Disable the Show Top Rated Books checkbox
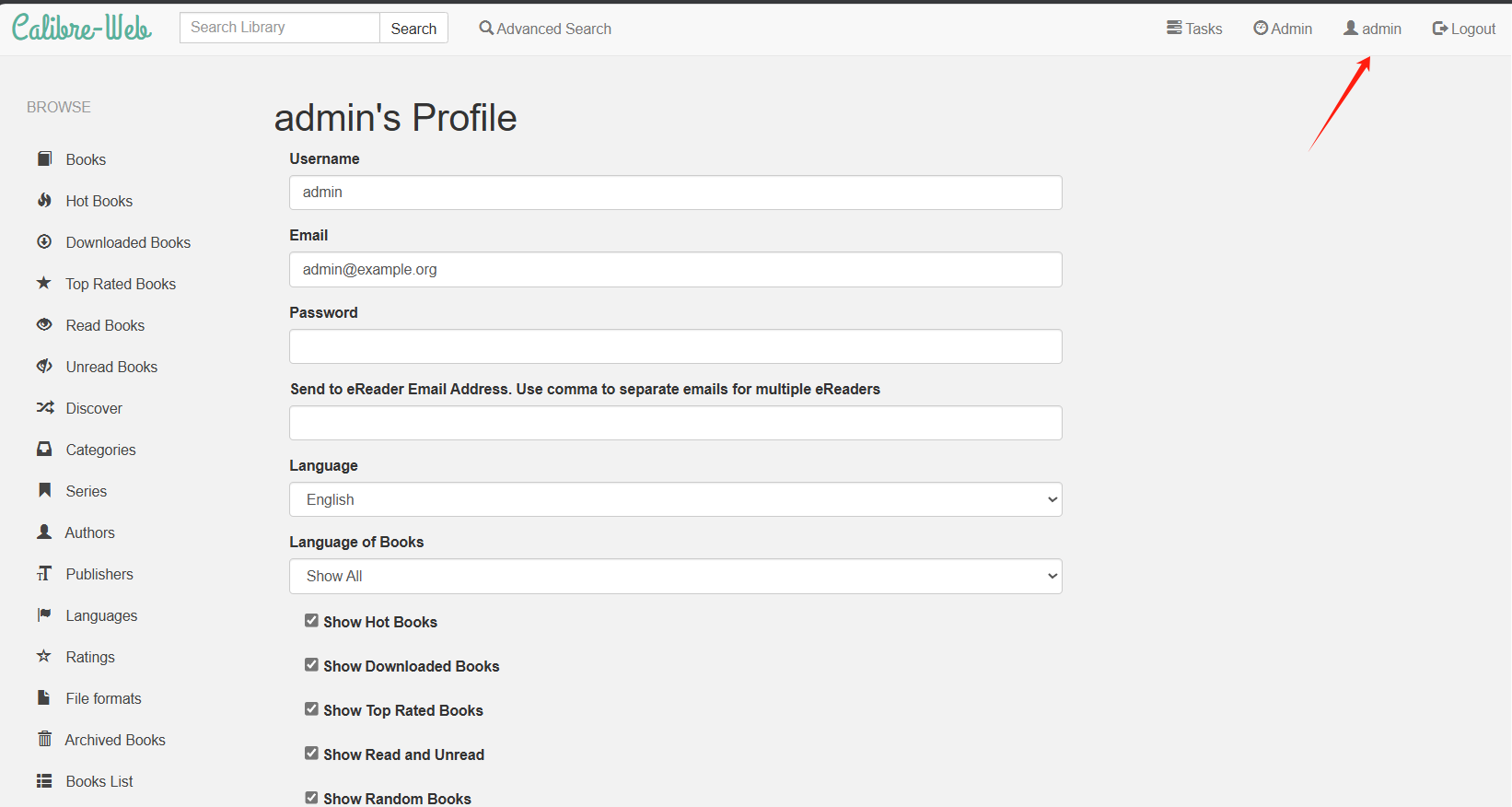 pyautogui.click(x=311, y=709)
